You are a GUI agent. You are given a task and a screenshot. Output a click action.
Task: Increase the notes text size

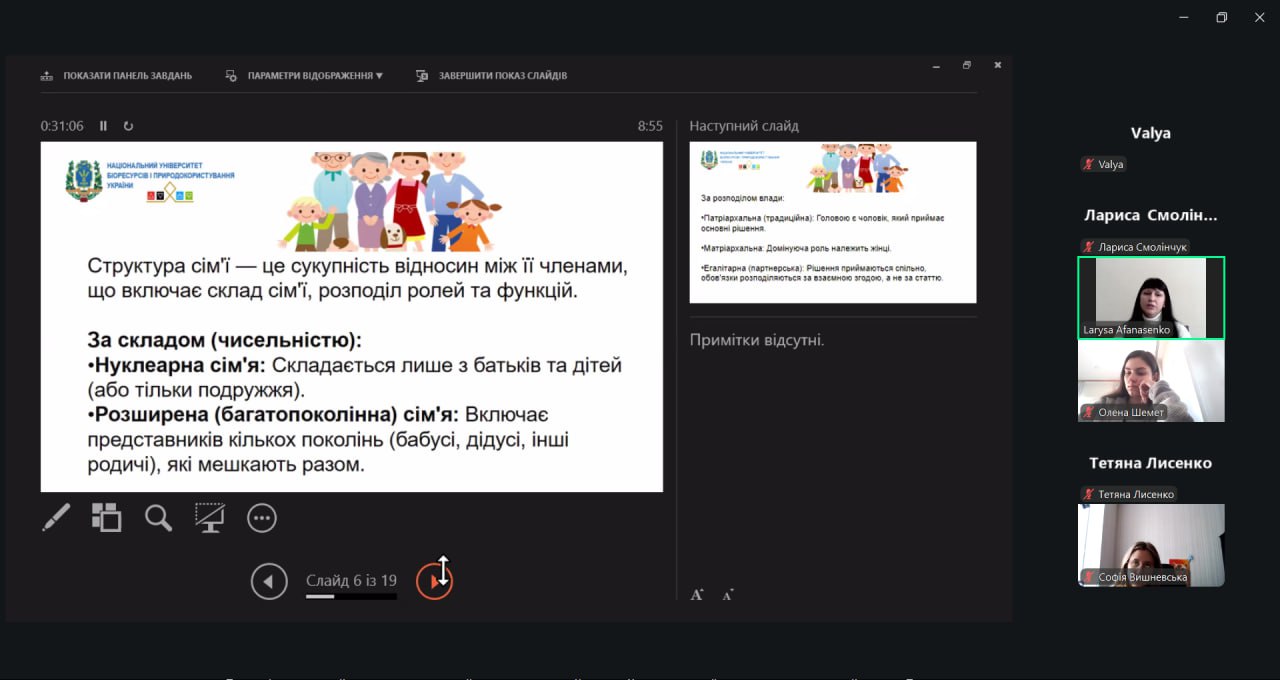click(x=697, y=594)
